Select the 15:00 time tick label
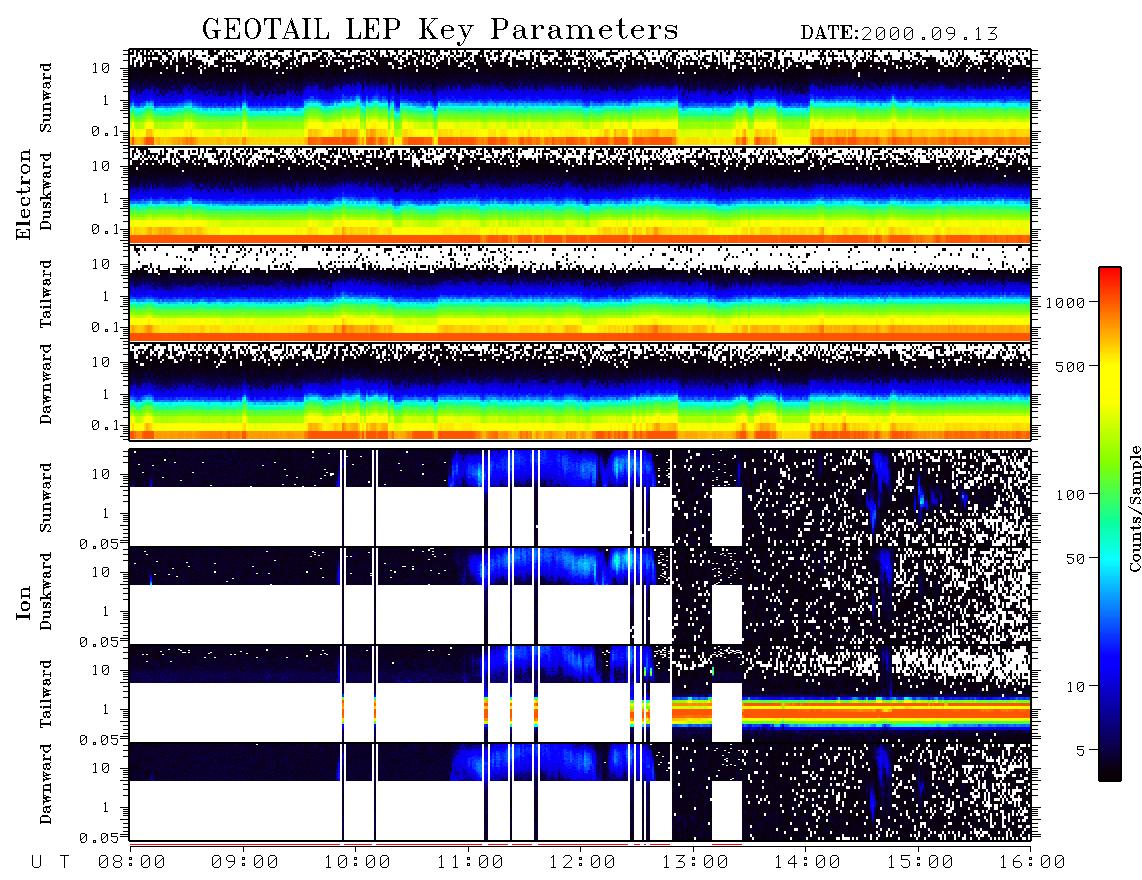 click(919, 862)
